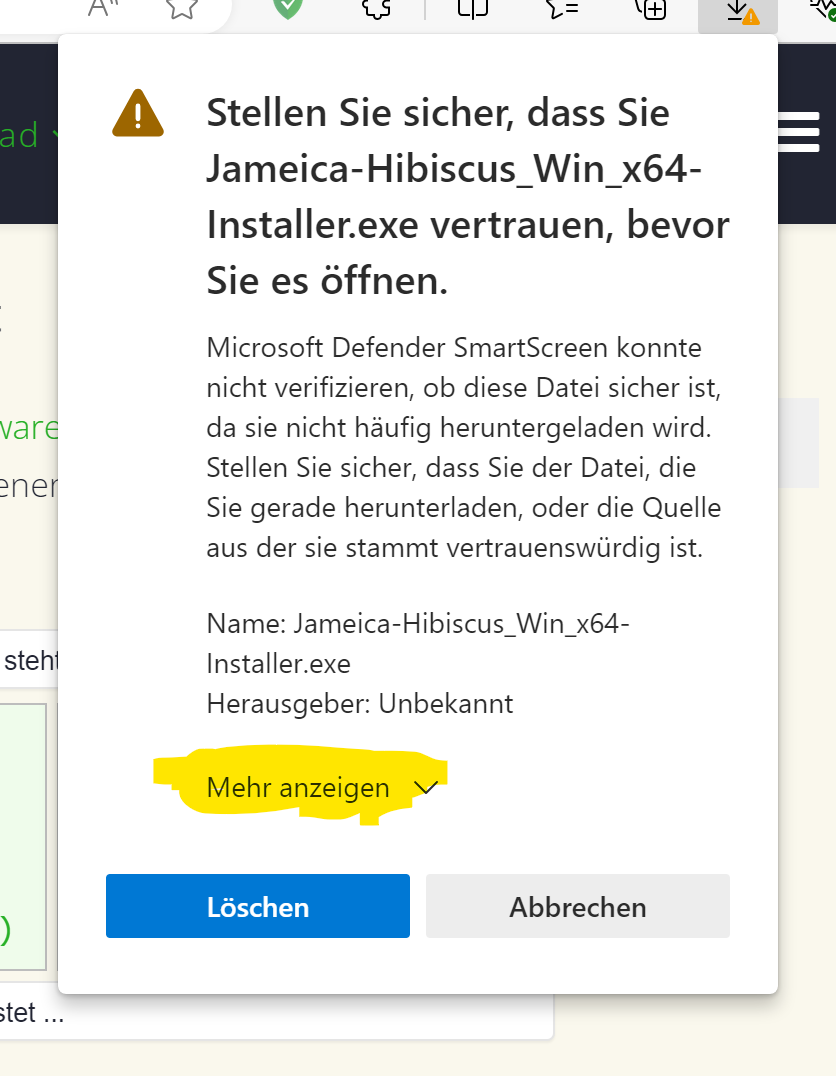Image resolution: width=836 pixels, height=1076 pixels.
Task: Click the Favorites star icon
Action: coord(181,8)
